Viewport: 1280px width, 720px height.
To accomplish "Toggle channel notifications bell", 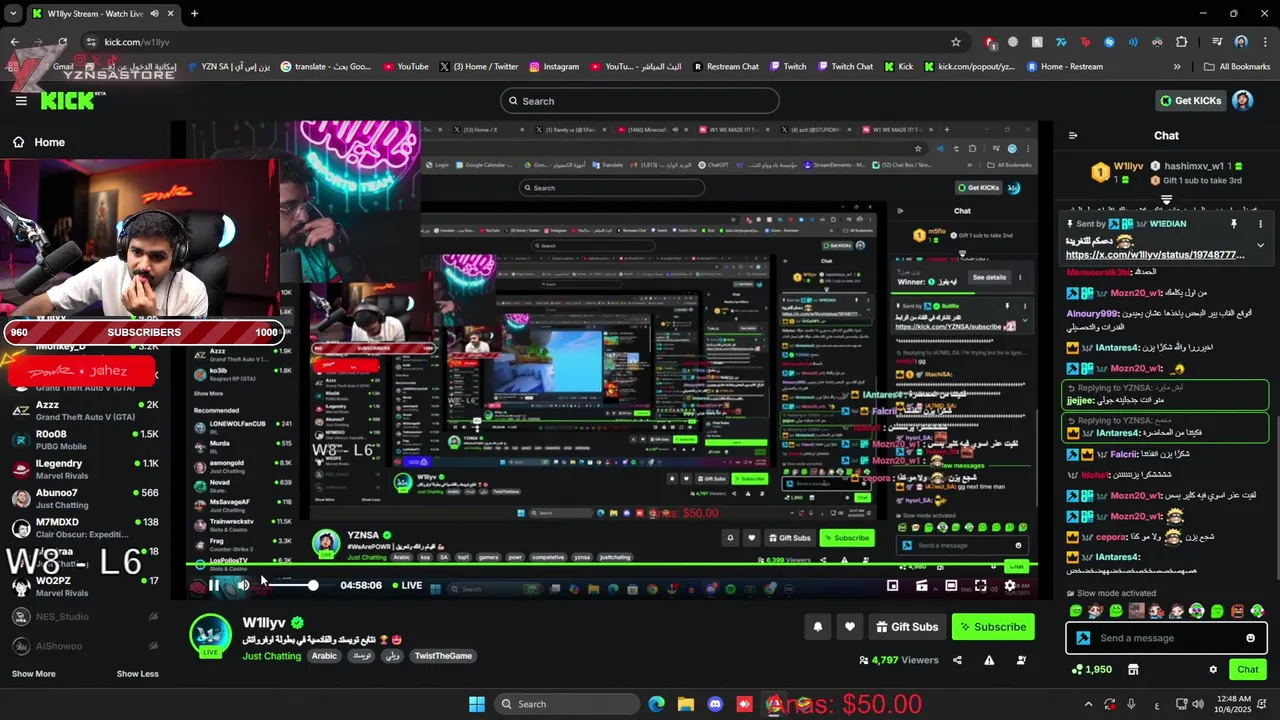I will (817, 627).
